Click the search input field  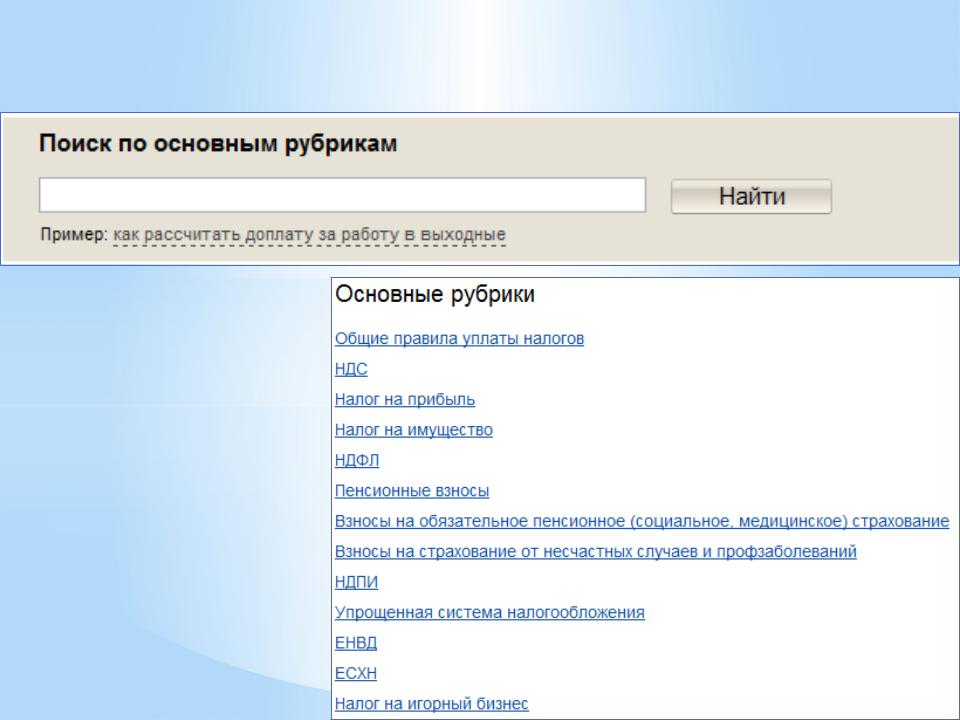[x=342, y=195]
